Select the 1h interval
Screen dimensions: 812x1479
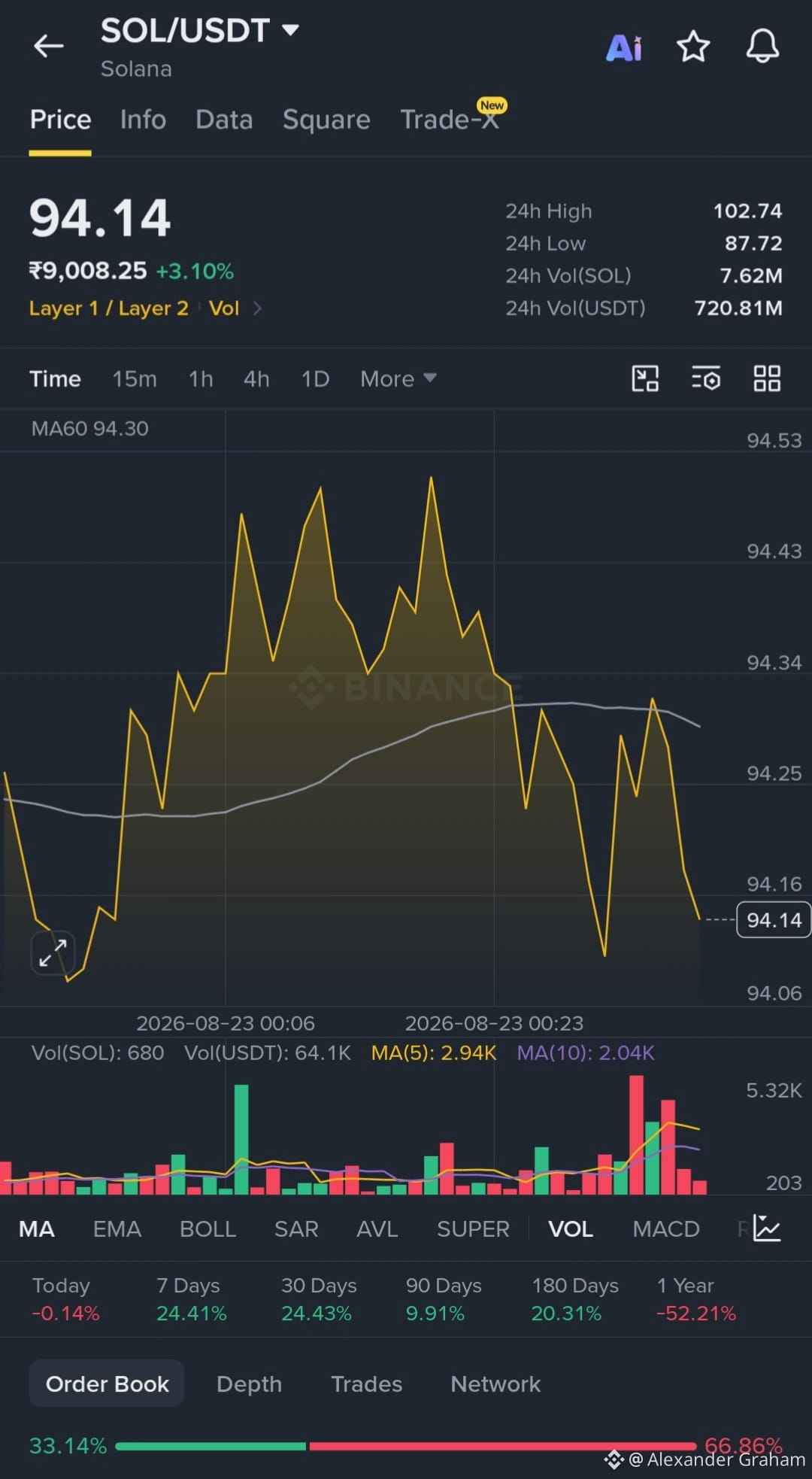pyautogui.click(x=201, y=378)
